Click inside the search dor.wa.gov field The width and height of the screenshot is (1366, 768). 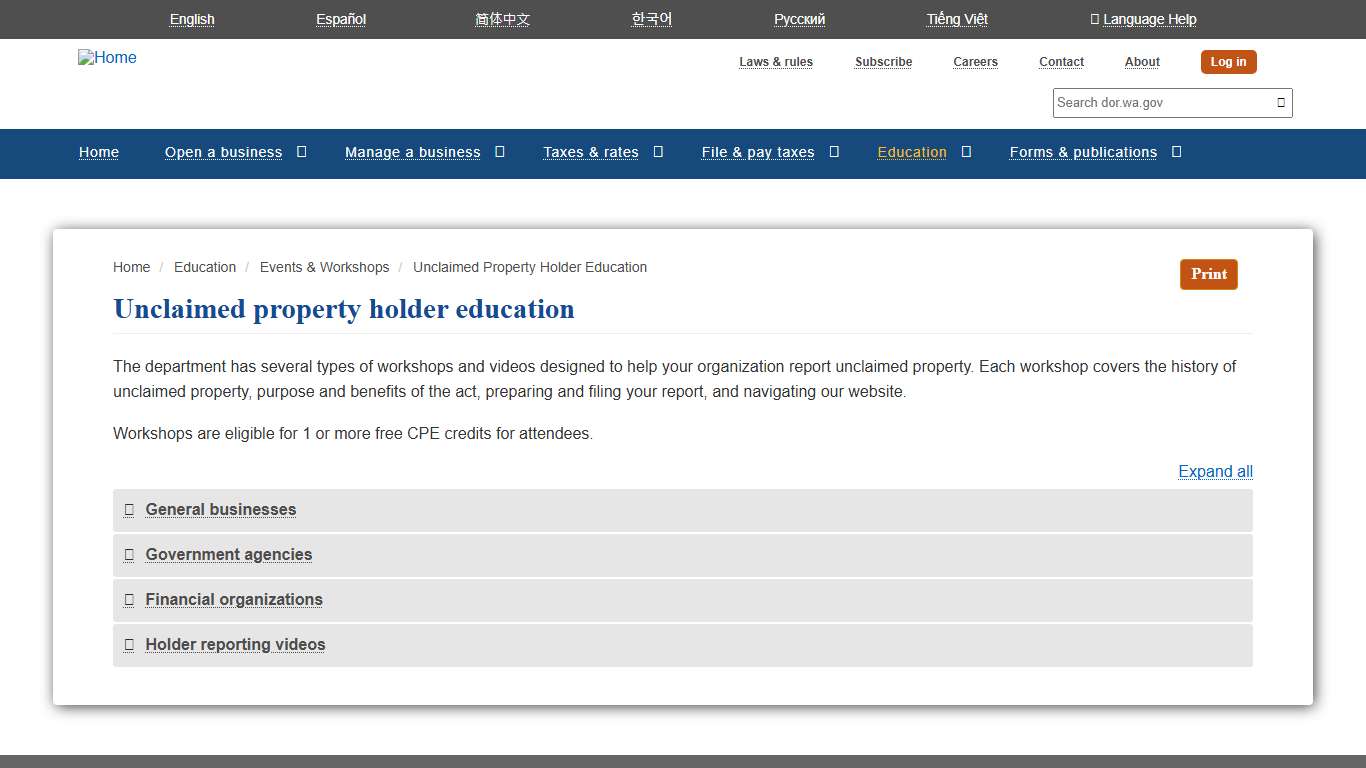click(x=1150, y=102)
